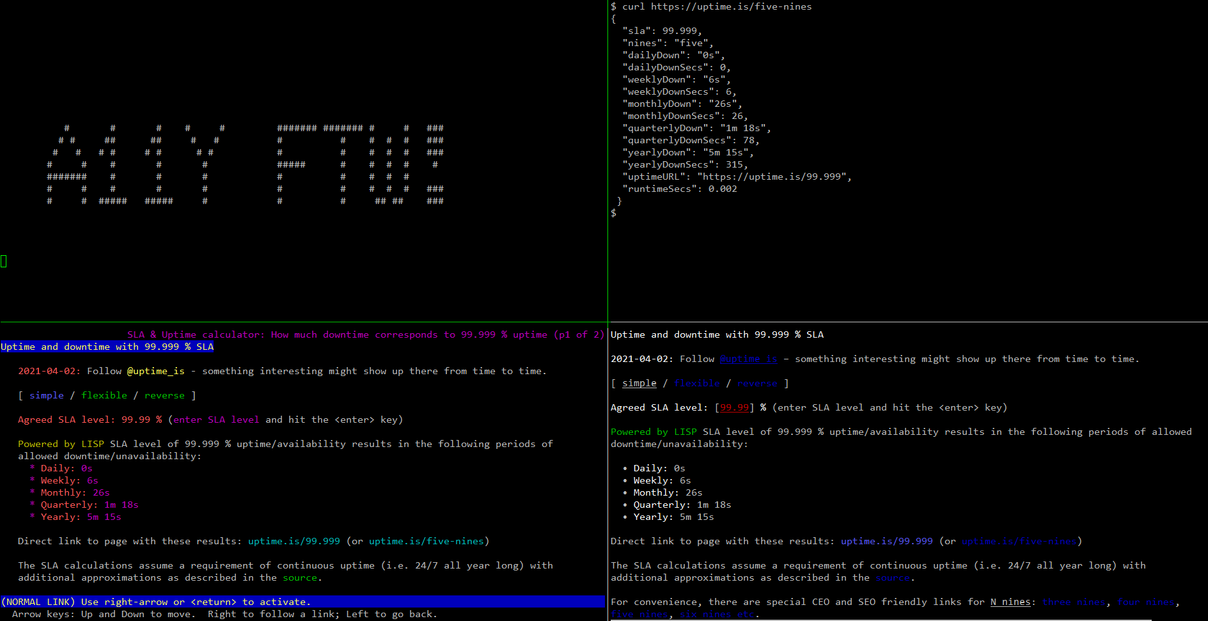Click the empty shell prompt below the curl output
The width and height of the screenshot is (1208, 621).
tap(614, 213)
